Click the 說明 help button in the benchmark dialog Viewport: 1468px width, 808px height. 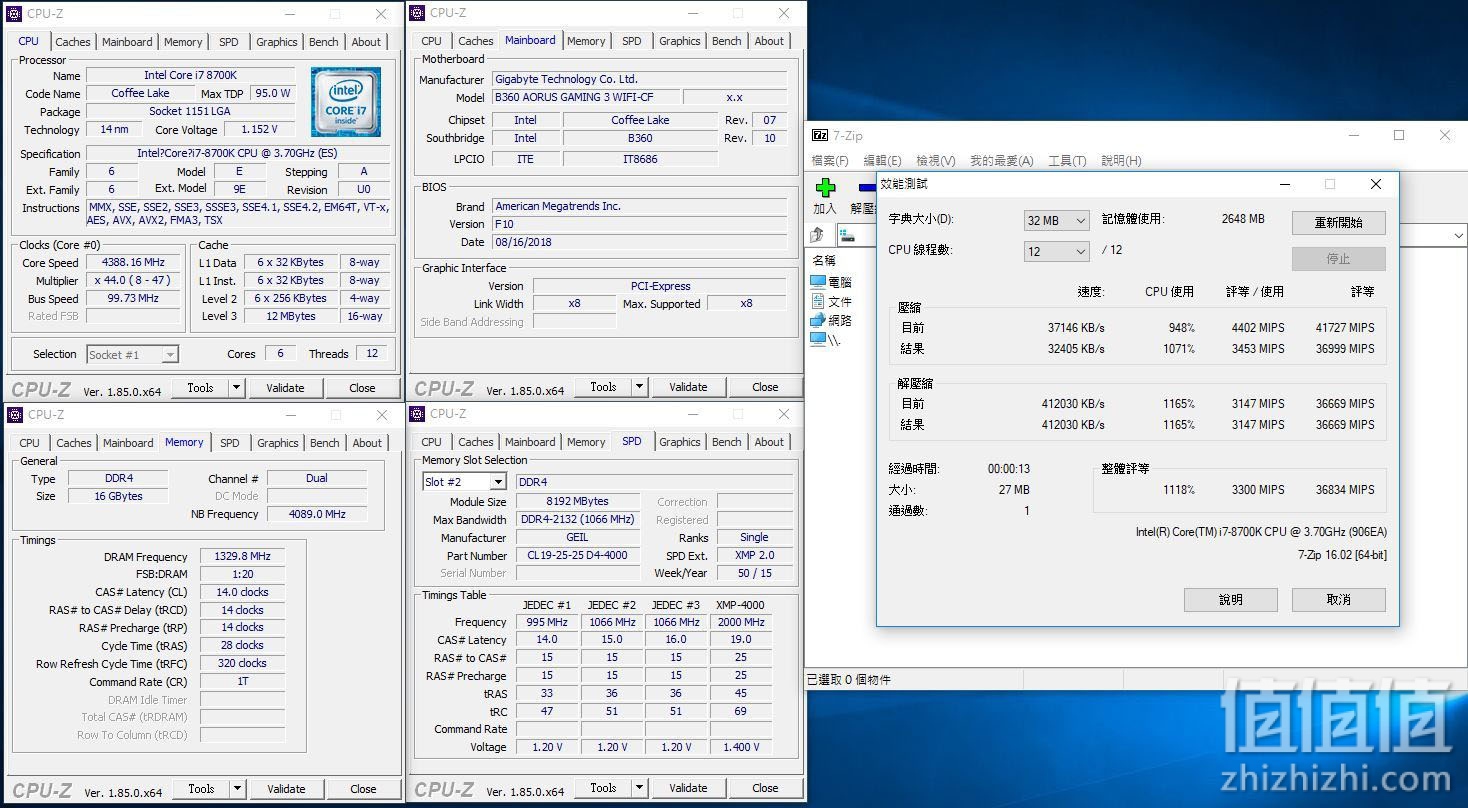point(1230,599)
